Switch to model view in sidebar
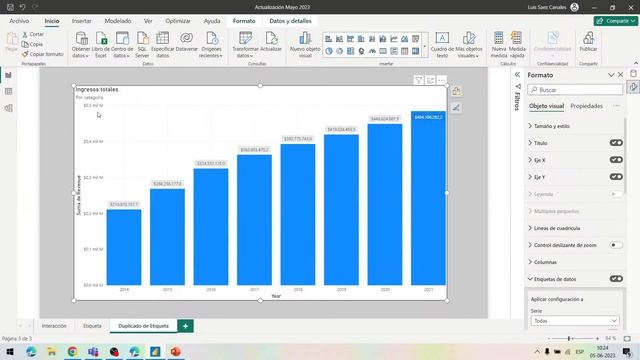The image size is (640, 360). pos(8,108)
